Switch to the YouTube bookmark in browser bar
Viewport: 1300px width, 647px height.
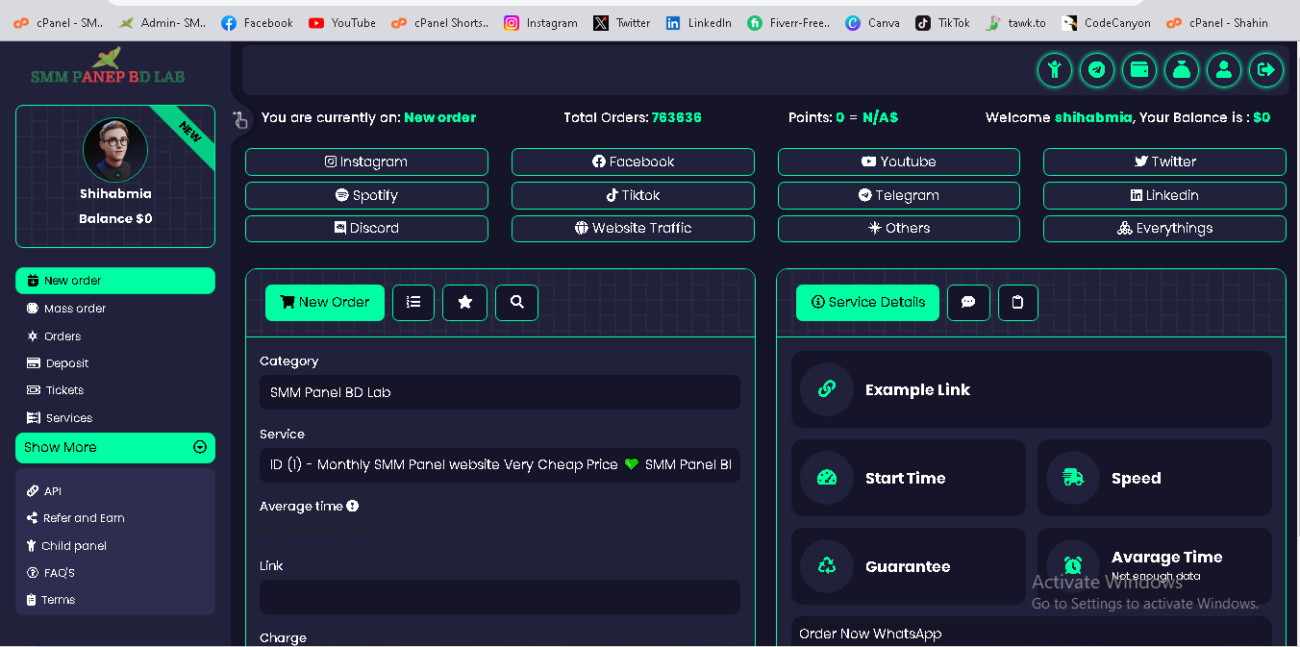click(x=343, y=23)
